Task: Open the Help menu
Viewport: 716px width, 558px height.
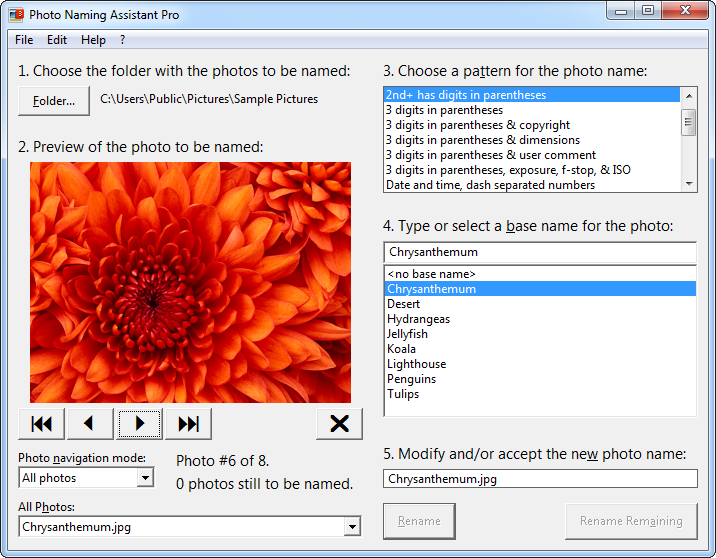Action: pos(93,40)
